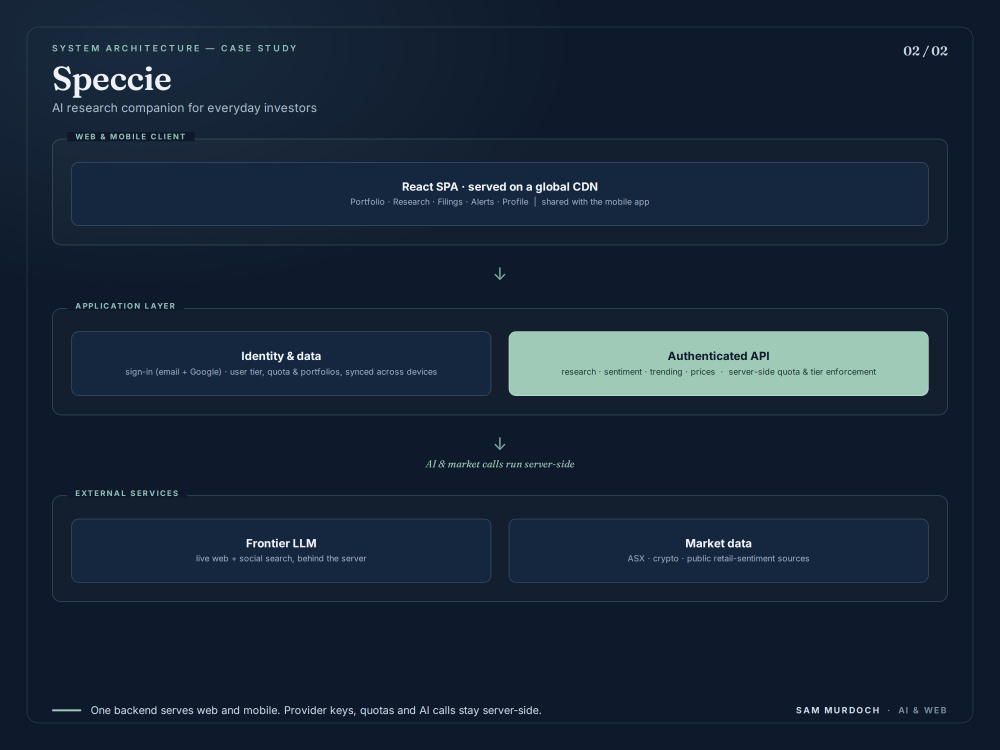
Task: Click 'research · sentiment · trending · prices' text
Action: [x=638, y=372]
